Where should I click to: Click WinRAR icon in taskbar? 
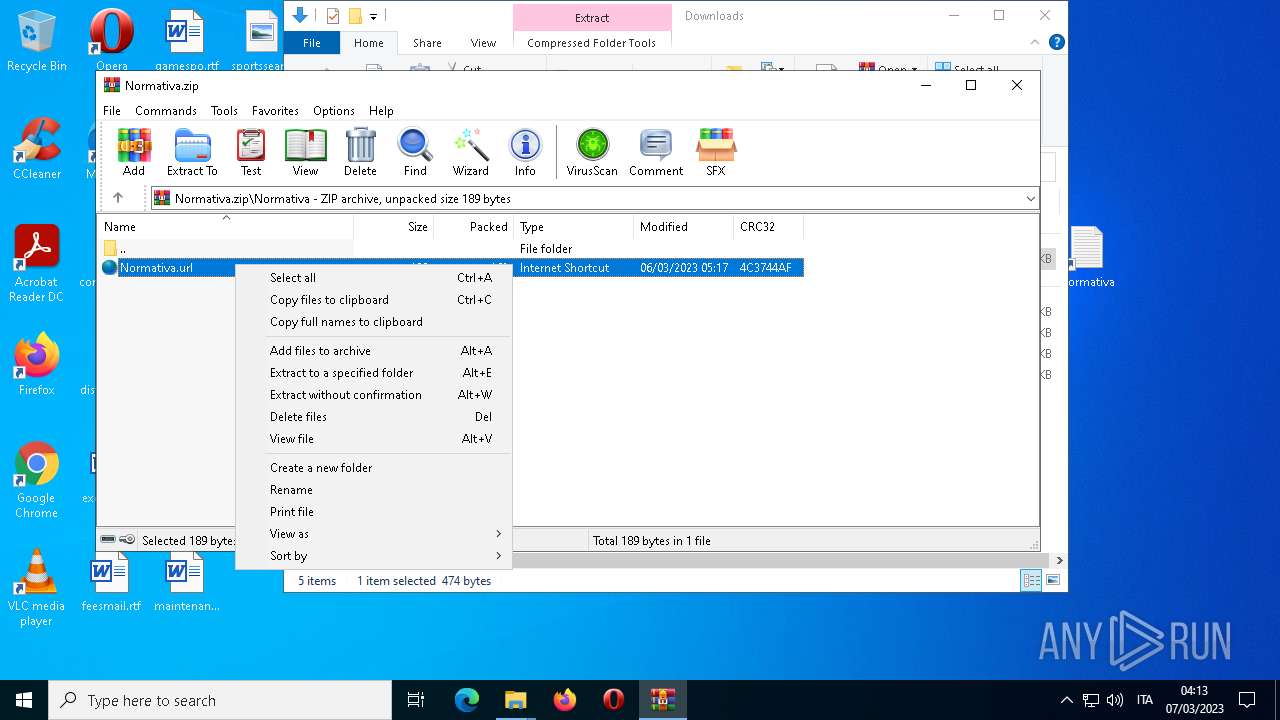pos(663,700)
